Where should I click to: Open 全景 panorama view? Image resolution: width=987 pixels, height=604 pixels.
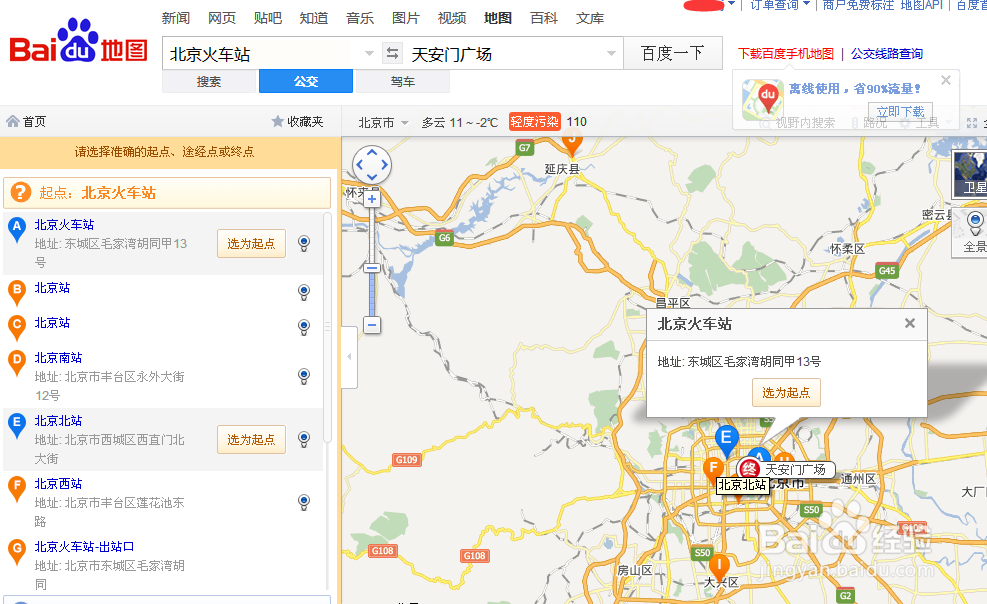970,233
